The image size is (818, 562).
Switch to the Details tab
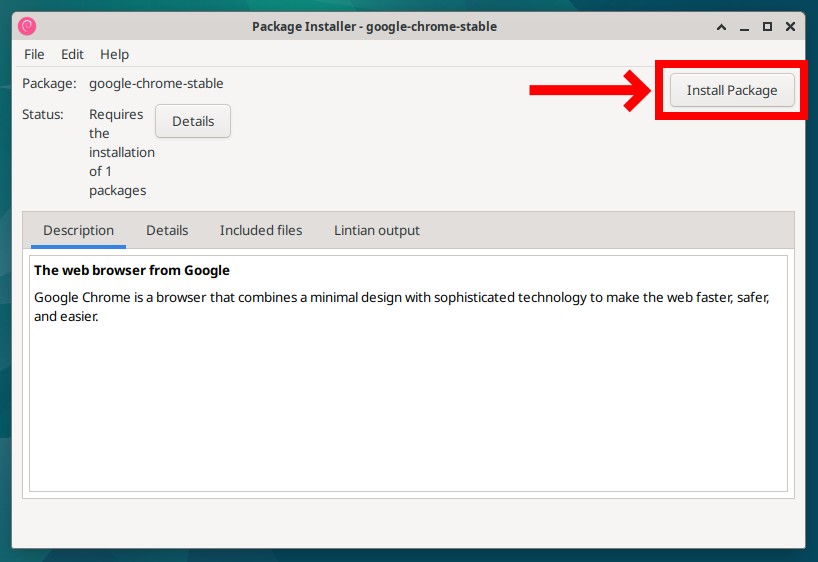coord(167,230)
